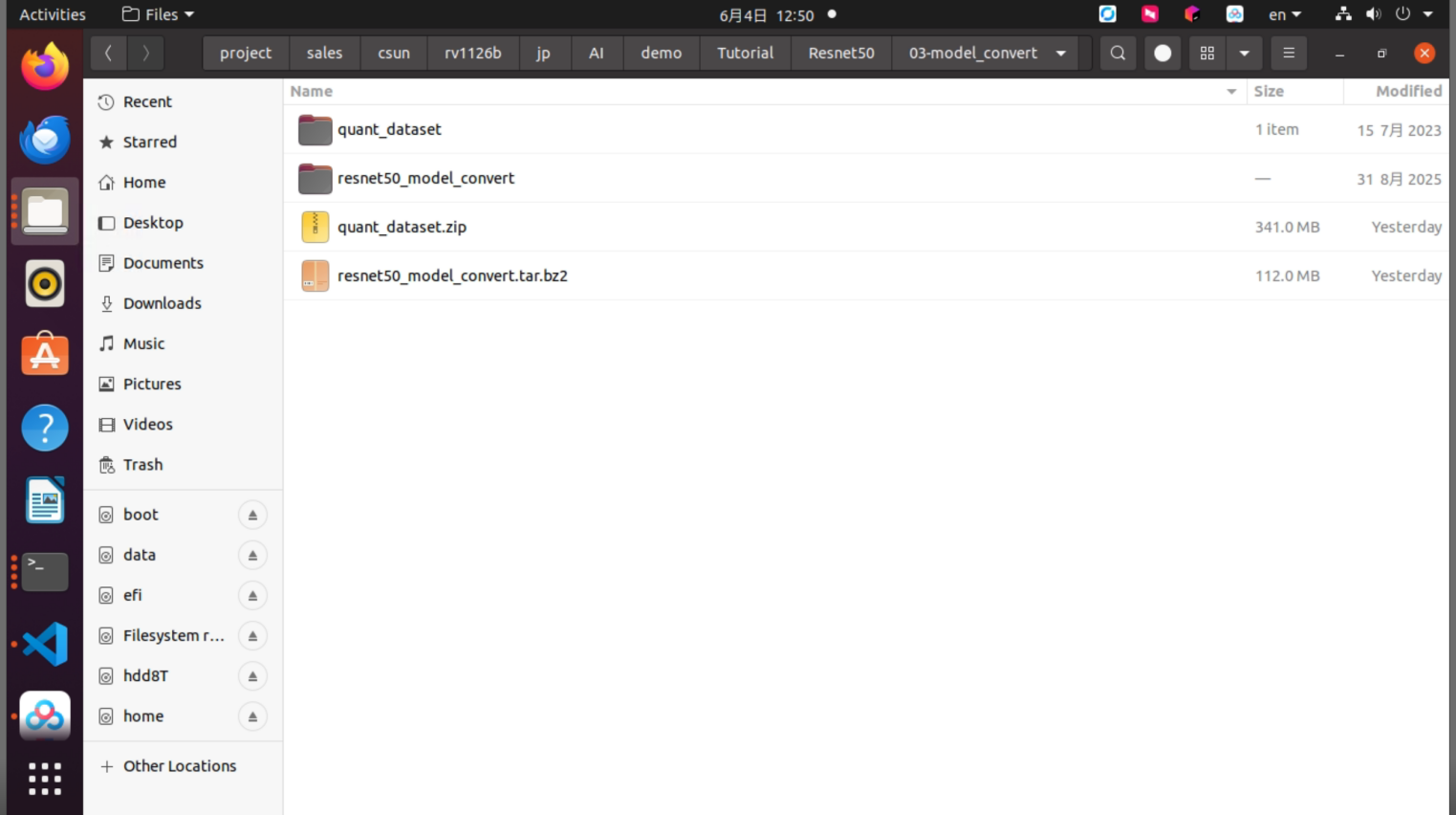Screen dimensions: 1456x815
Task: Sort files by Modified column
Action: pyautogui.click(x=1407, y=91)
